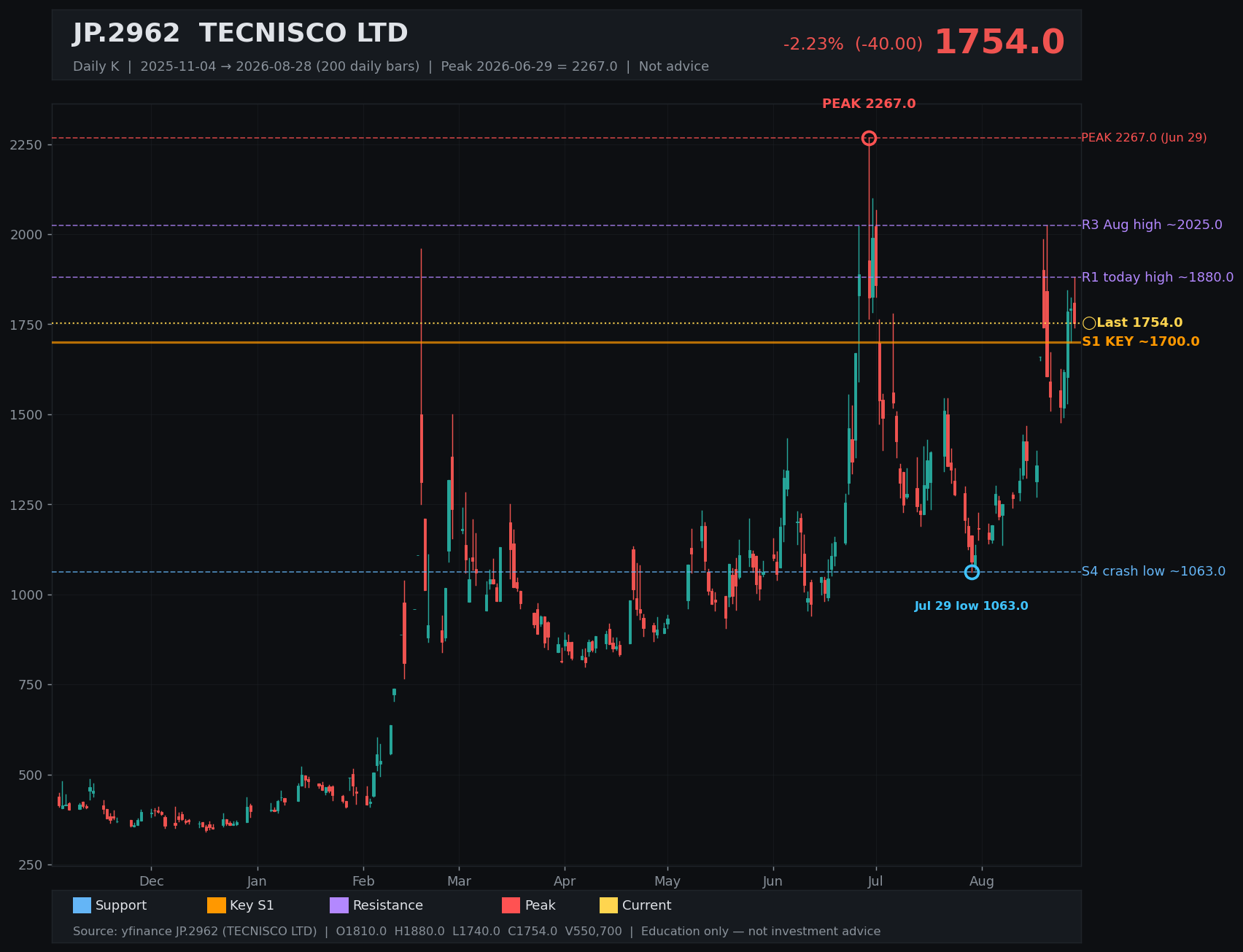The width and height of the screenshot is (1243, 952).
Task: Click the 'Peak' legend text
Action: tap(541, 905)
